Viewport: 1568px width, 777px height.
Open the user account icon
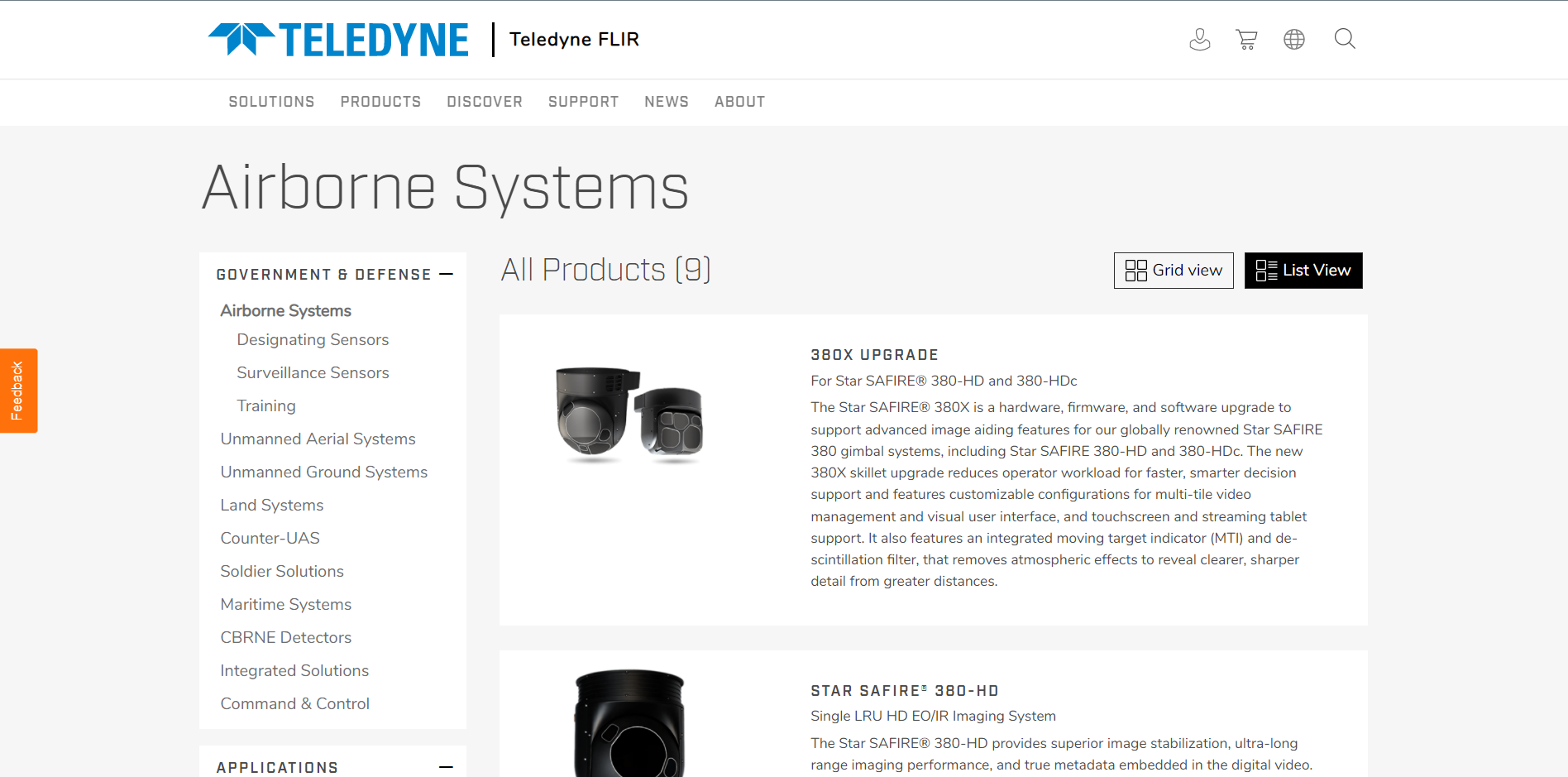pos(1199,39)
